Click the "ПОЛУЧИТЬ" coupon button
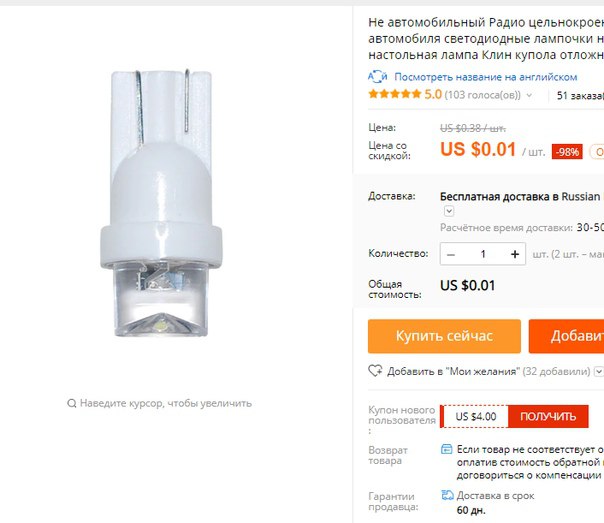The width and height of the screenshot is (604, 523). point(548,416)
